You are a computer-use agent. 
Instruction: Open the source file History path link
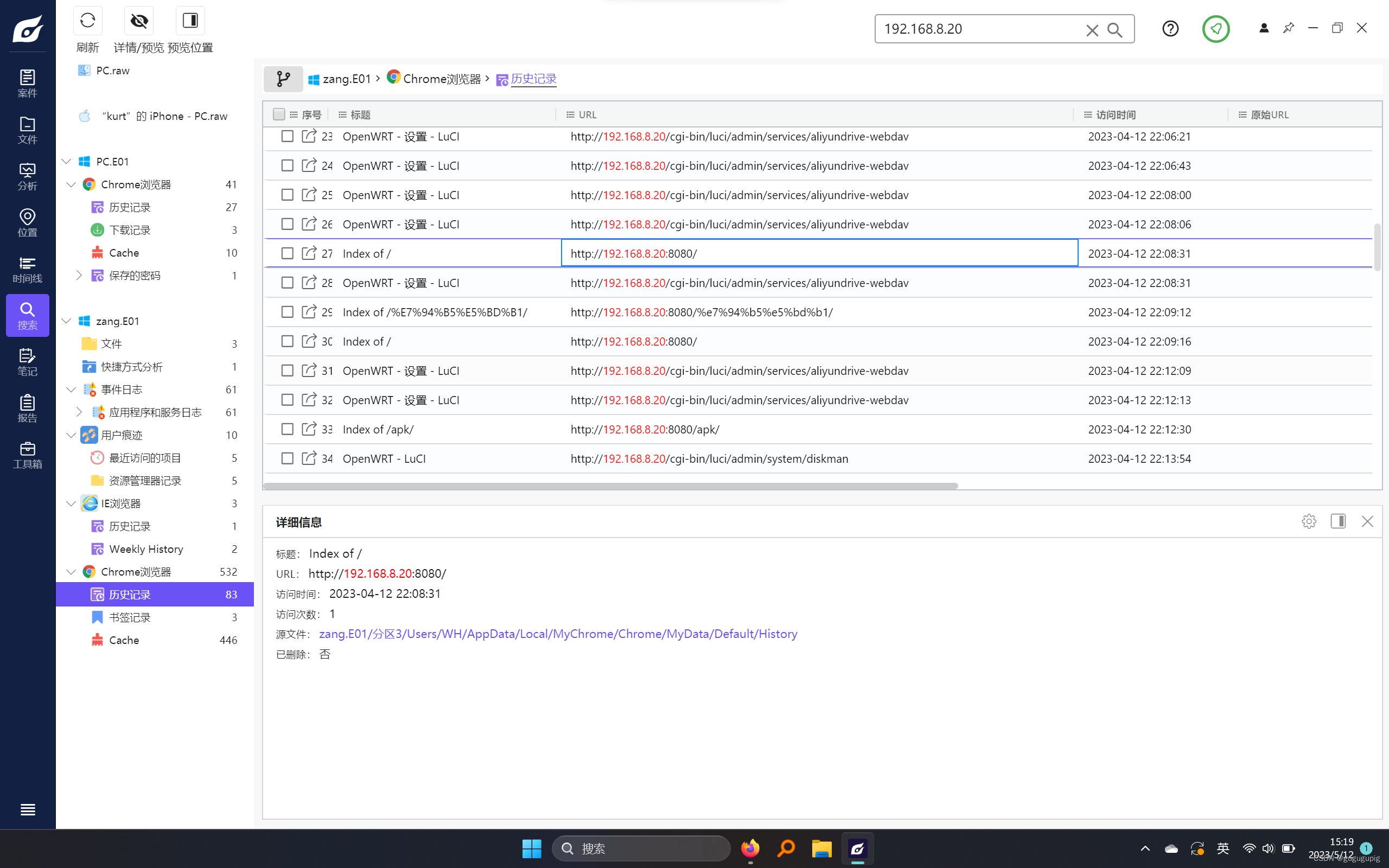pyautogui.click(x=557, y=634)
